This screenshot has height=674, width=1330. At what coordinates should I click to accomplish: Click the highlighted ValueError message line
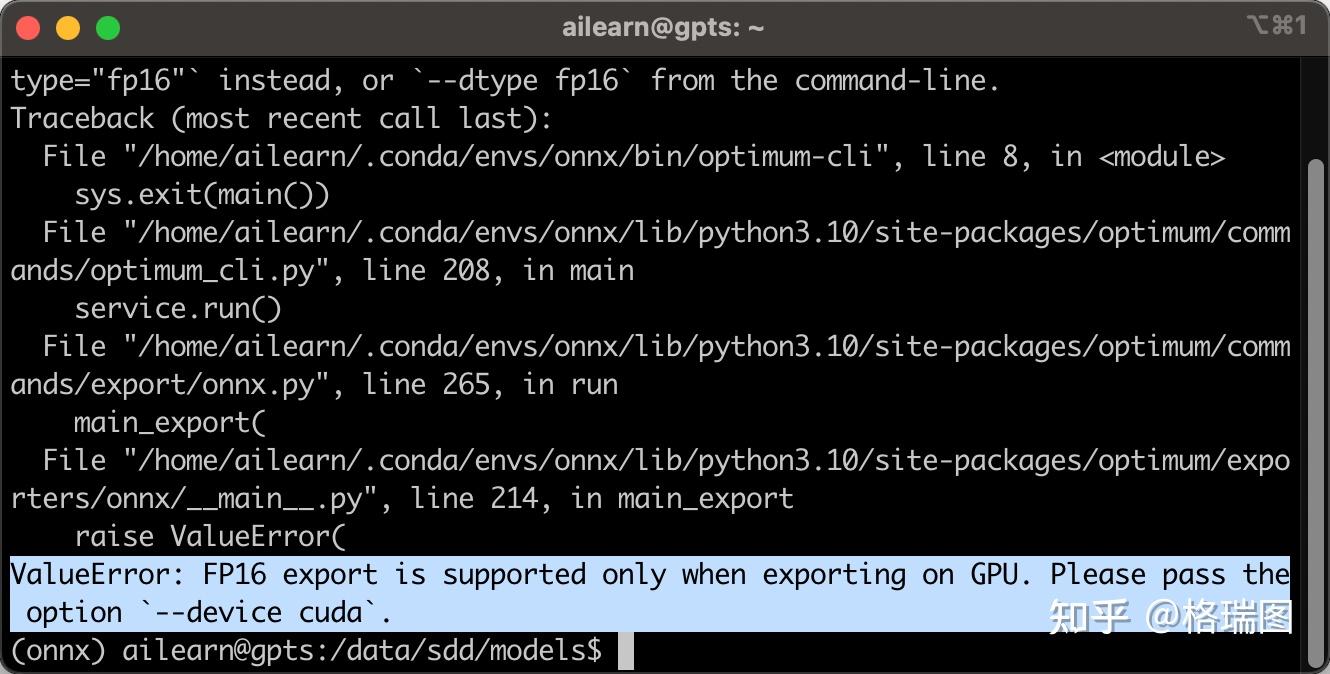[x=650, y=575]
